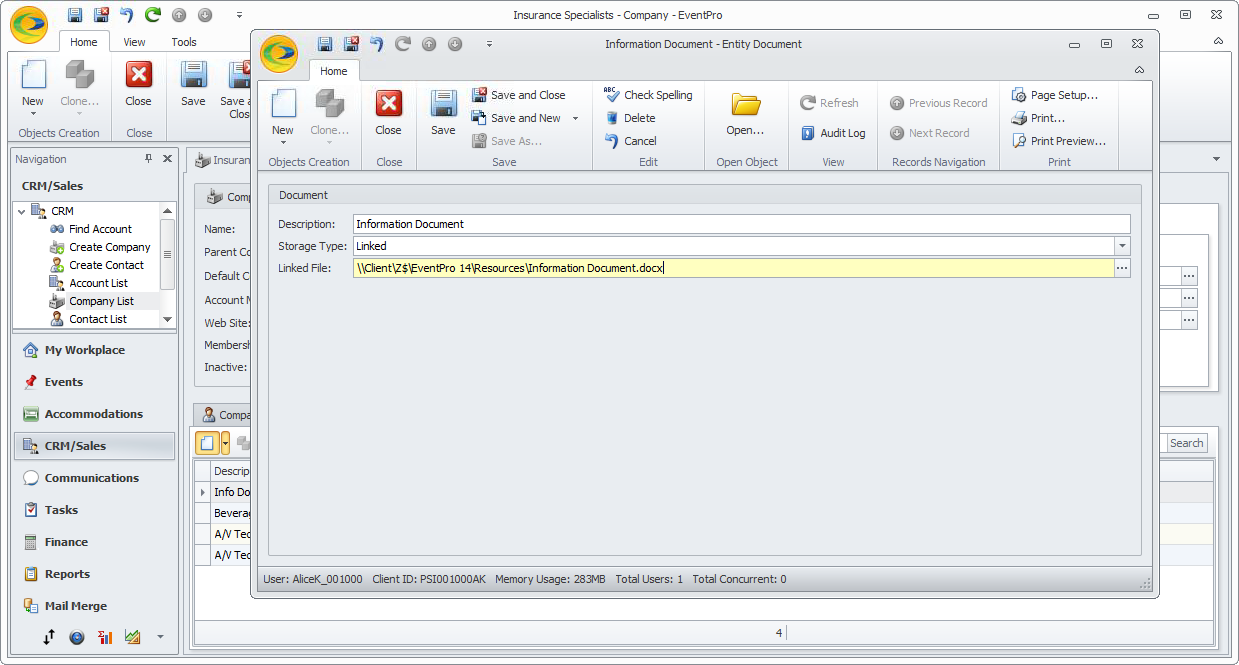
Task: Open the Tasks navigation group
Action: pos(94,510)
